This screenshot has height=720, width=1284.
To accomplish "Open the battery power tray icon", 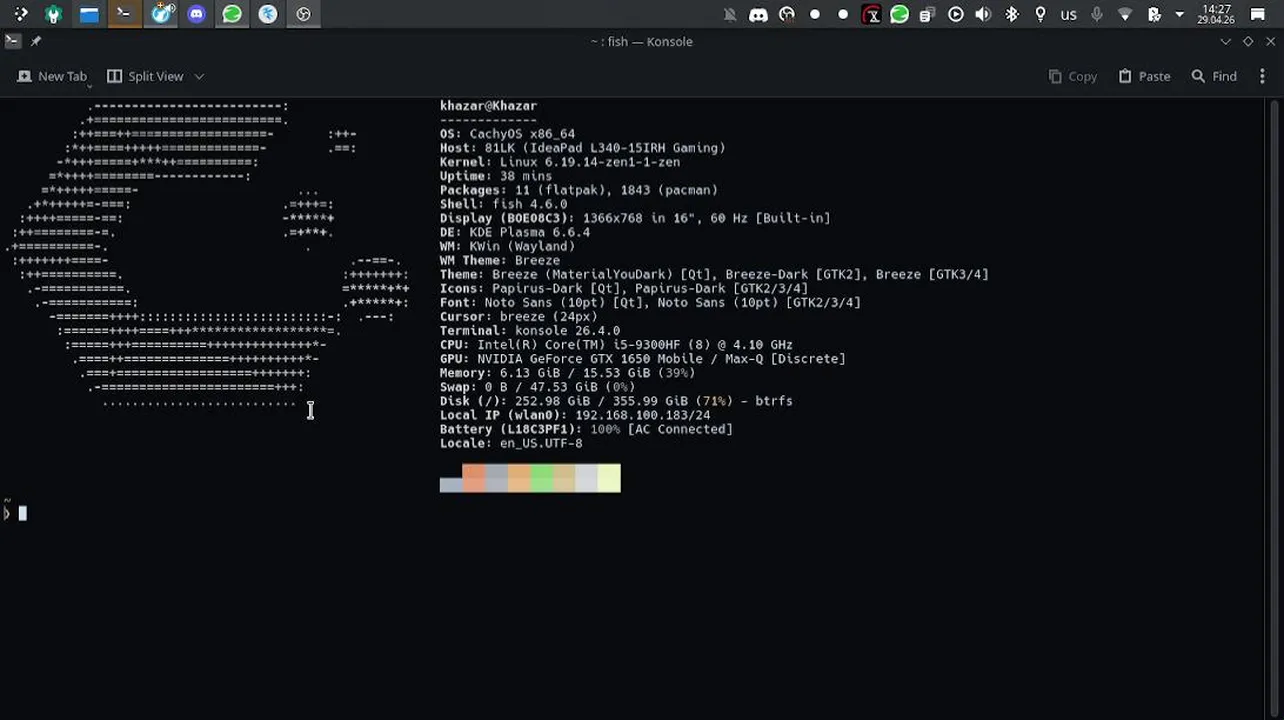I will tap(1153, 14).
